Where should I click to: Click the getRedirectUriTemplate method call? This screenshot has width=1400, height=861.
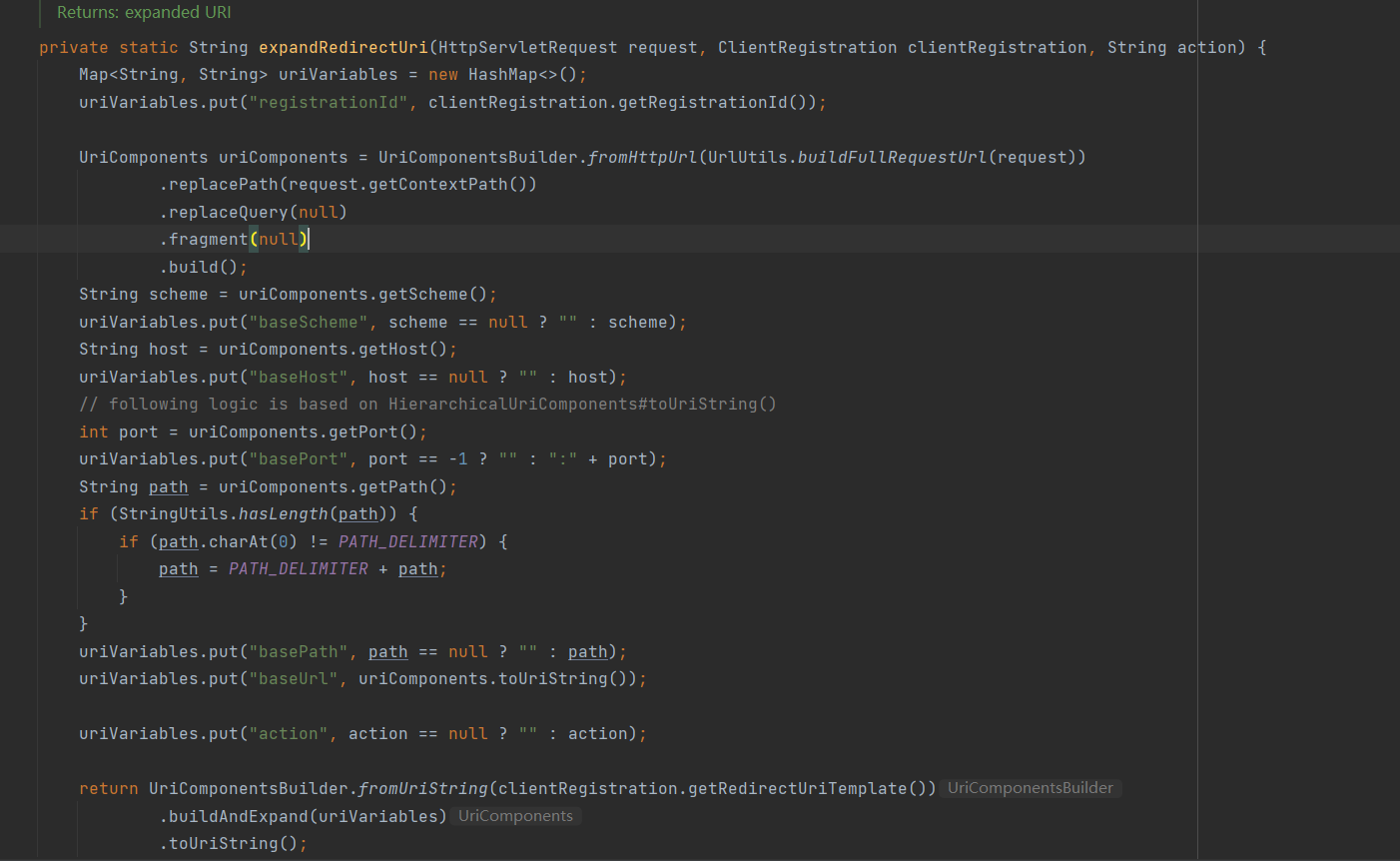tap(797, 788)
